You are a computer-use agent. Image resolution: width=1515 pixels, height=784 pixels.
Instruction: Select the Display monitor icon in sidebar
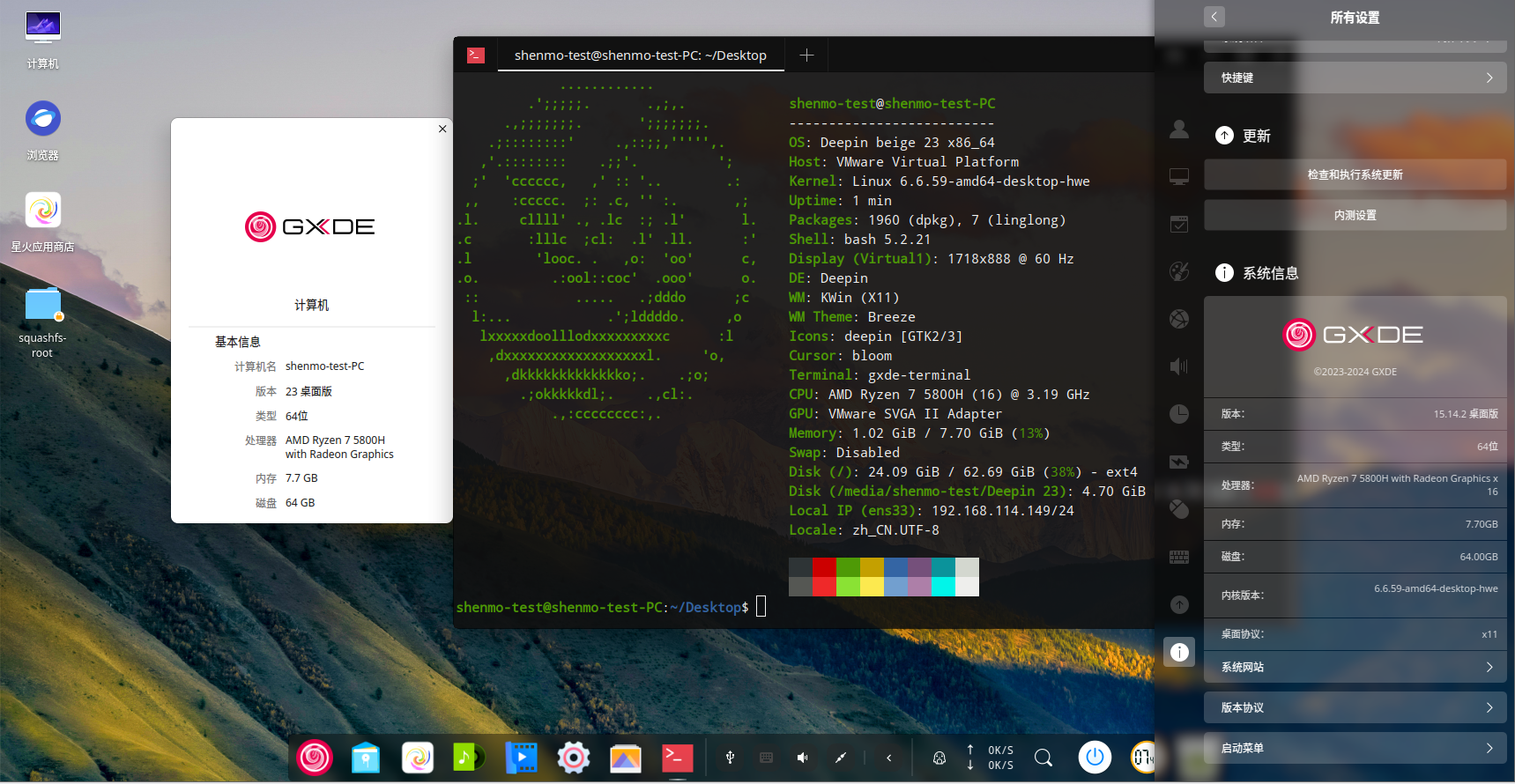tap(1179, 177)
